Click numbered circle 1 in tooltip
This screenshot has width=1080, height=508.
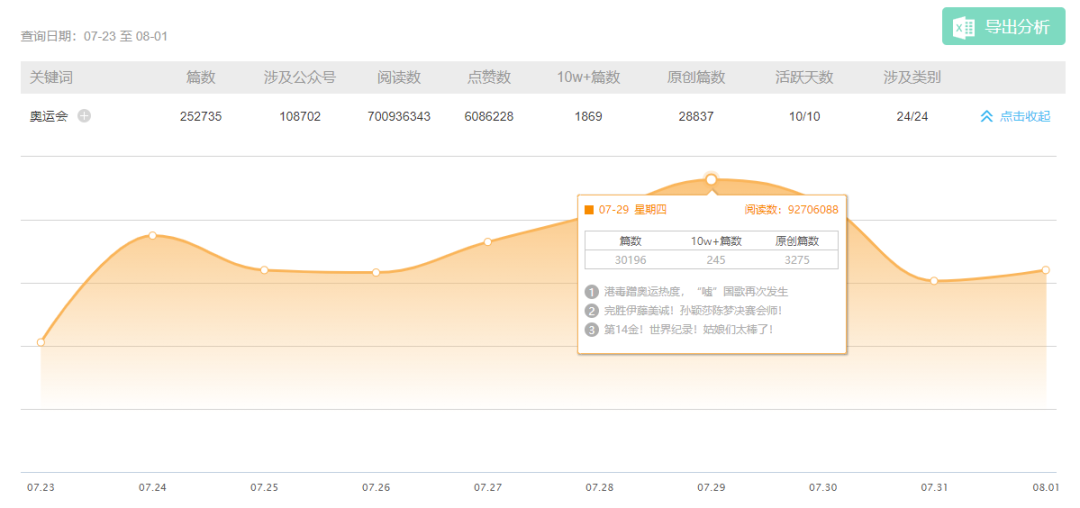(591, 292)
